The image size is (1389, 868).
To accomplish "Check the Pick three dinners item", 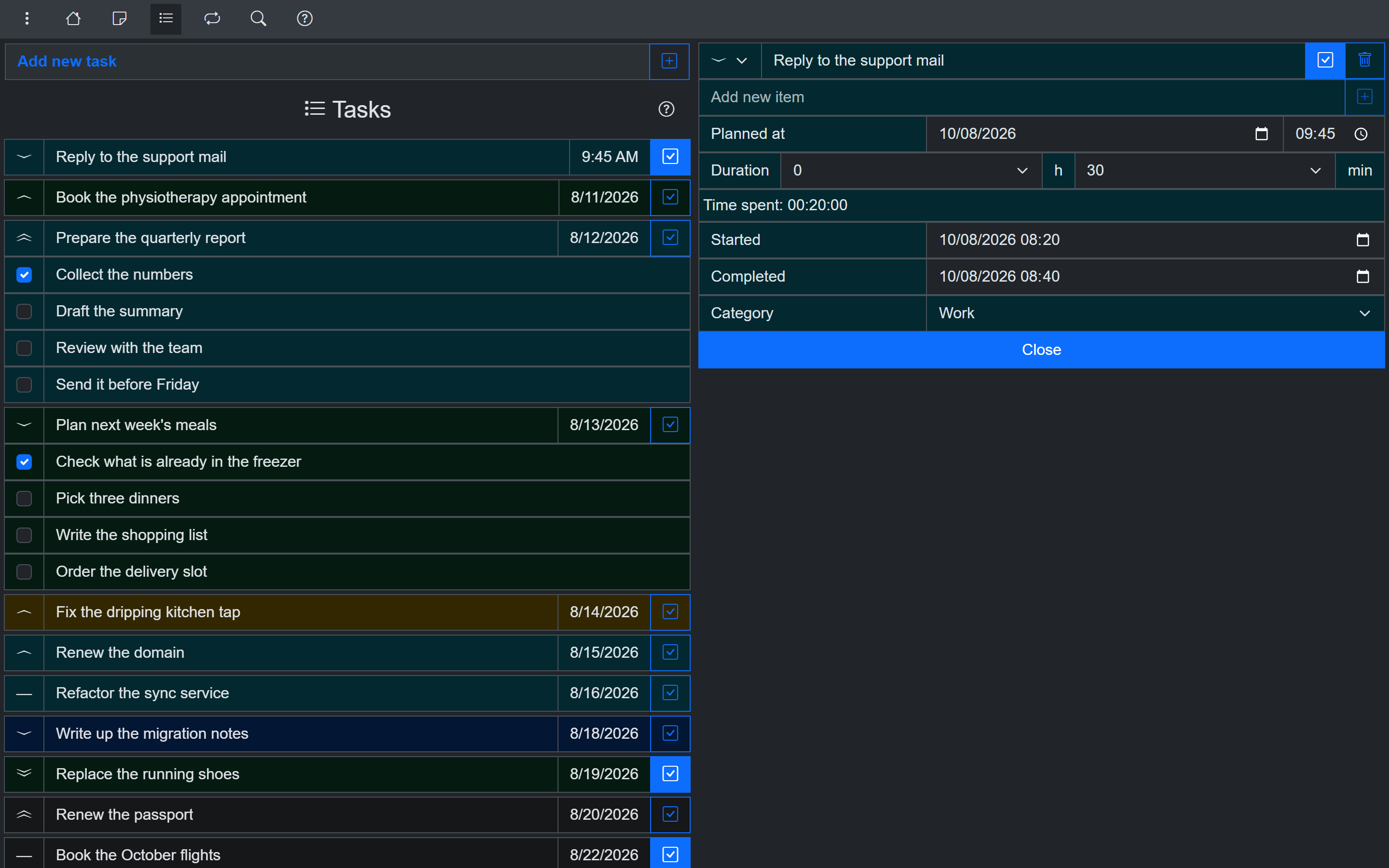I will pyautogui.click(x=24, y=499).
